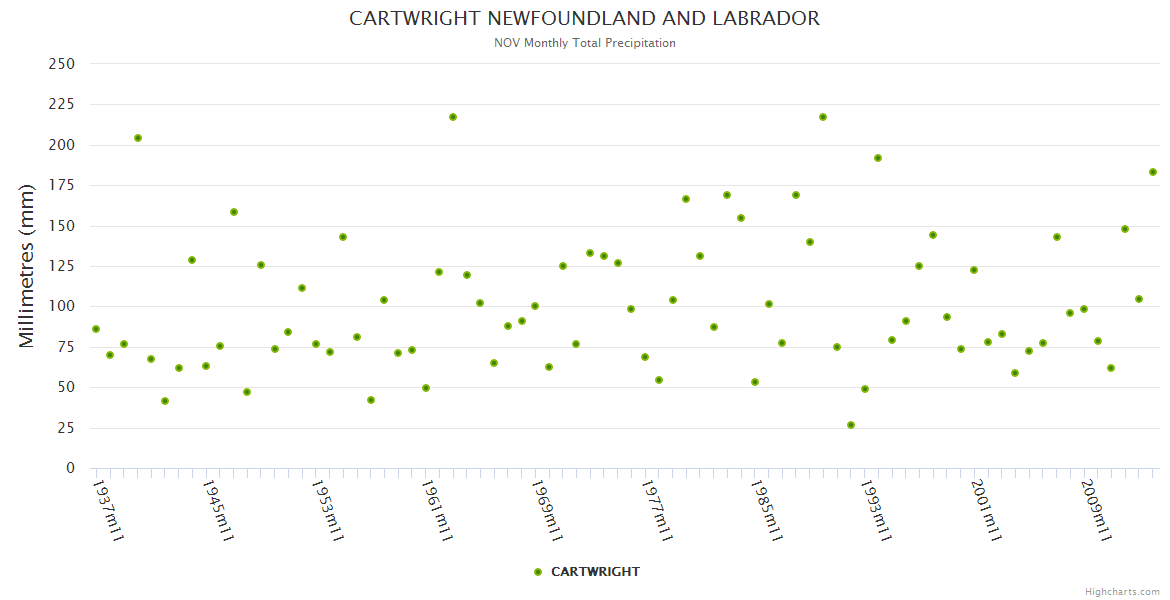Select the 1940 data point above 200 mm
Viewport: 1170px width, 600px height.
click(x=138, y=138)
